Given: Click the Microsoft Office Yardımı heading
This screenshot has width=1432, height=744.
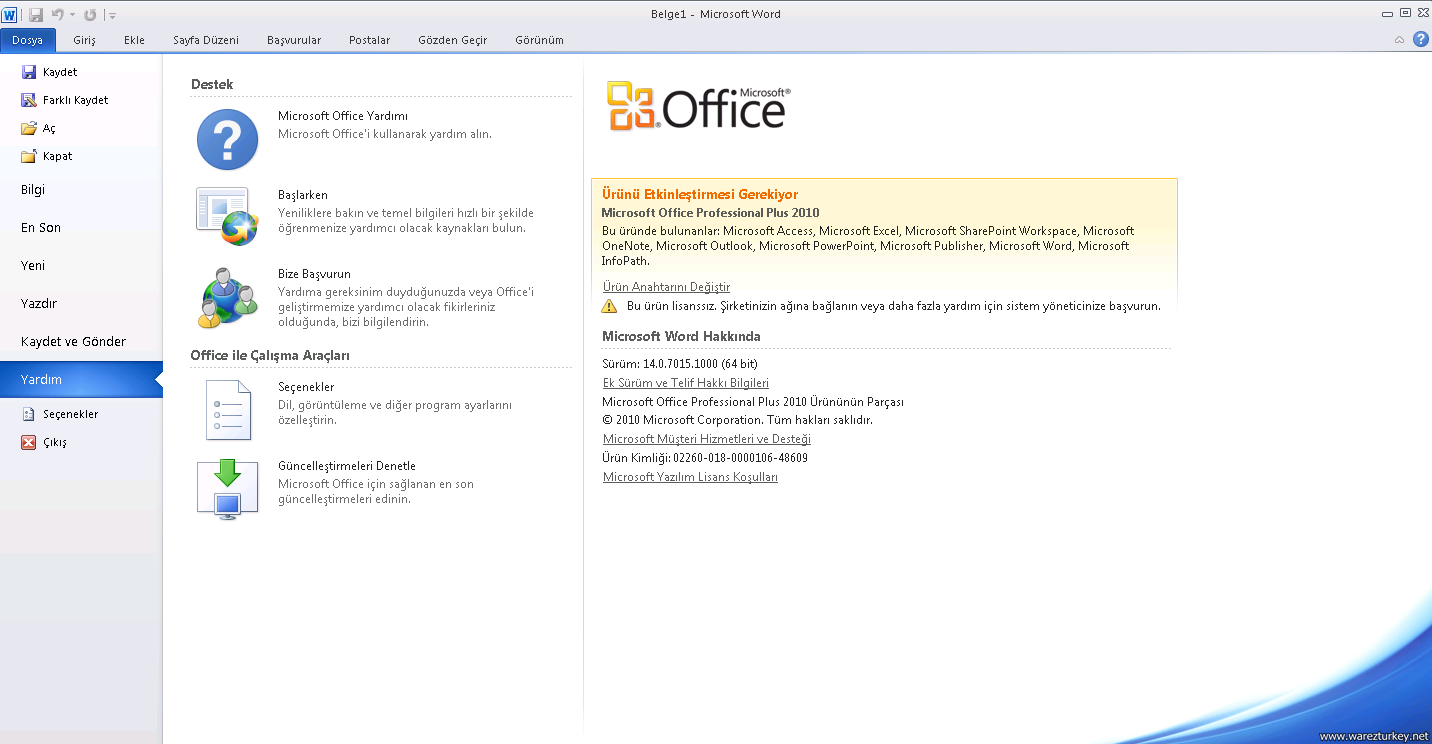Looking at the screenshot, I should pos(343,116).
